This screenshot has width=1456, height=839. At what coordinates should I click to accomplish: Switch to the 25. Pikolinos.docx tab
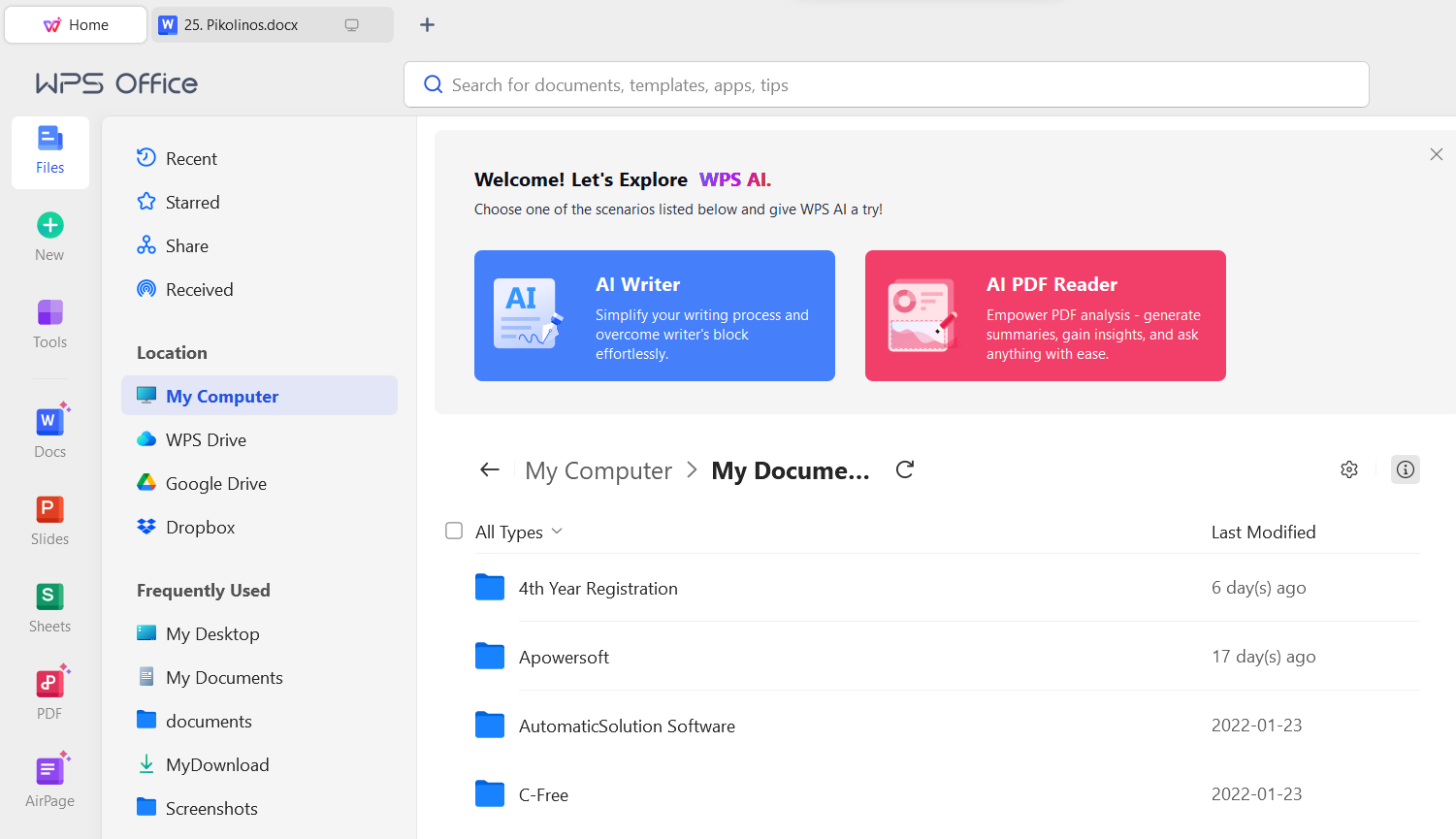pyautogui.click(x=241, y=25)
